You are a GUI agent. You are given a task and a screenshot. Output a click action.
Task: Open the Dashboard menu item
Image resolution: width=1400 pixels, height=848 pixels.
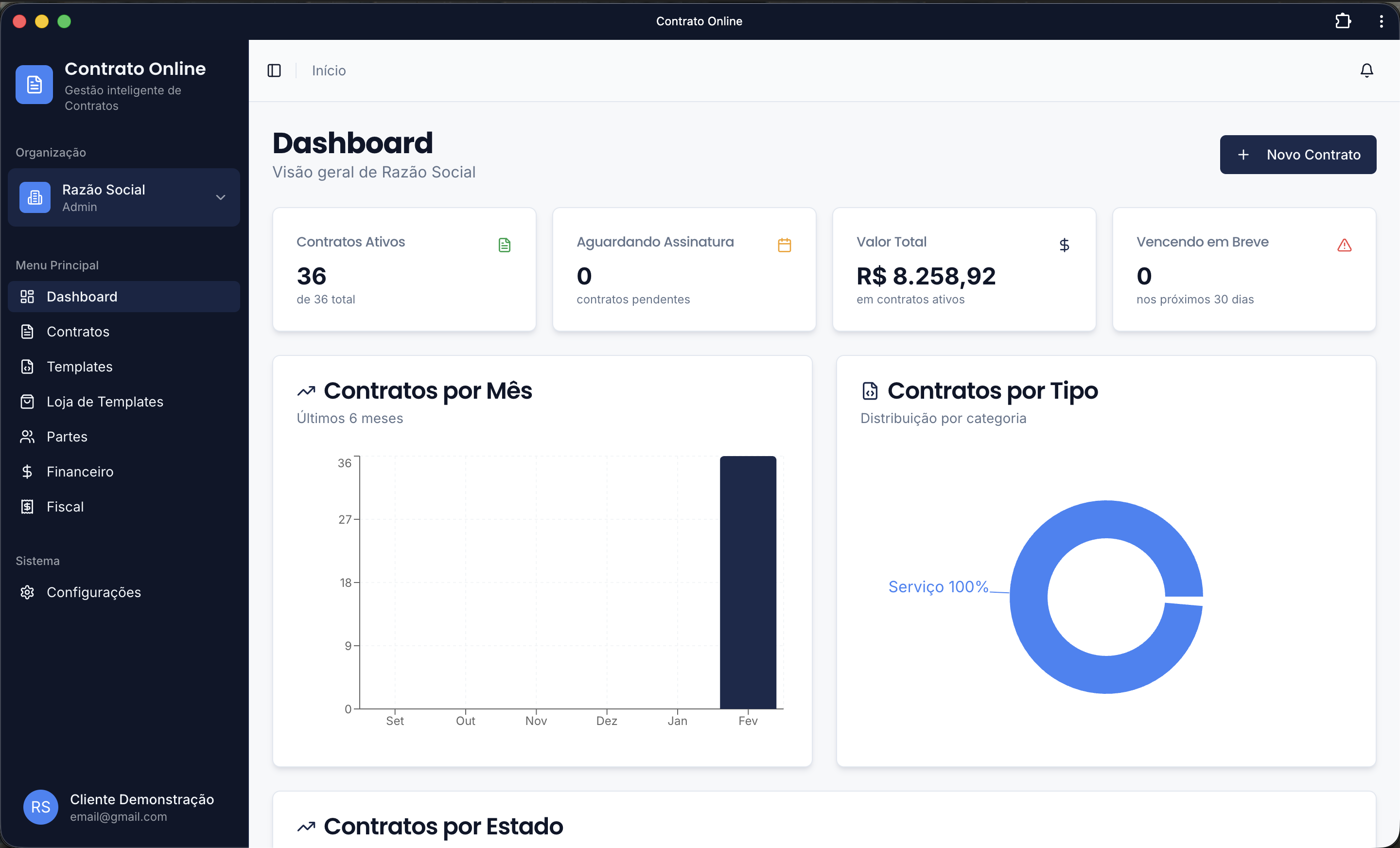click(x=124, y=297)
